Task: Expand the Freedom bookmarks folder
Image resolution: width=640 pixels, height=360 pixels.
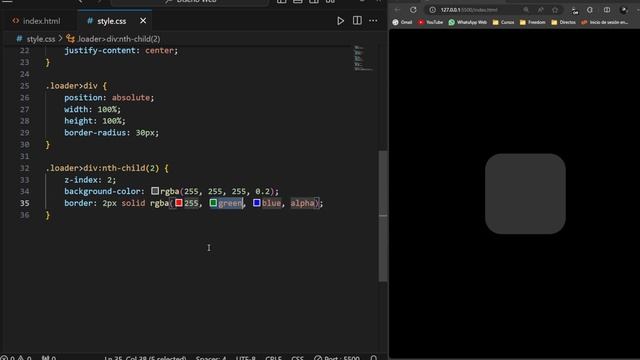Action: click(532, 22)
